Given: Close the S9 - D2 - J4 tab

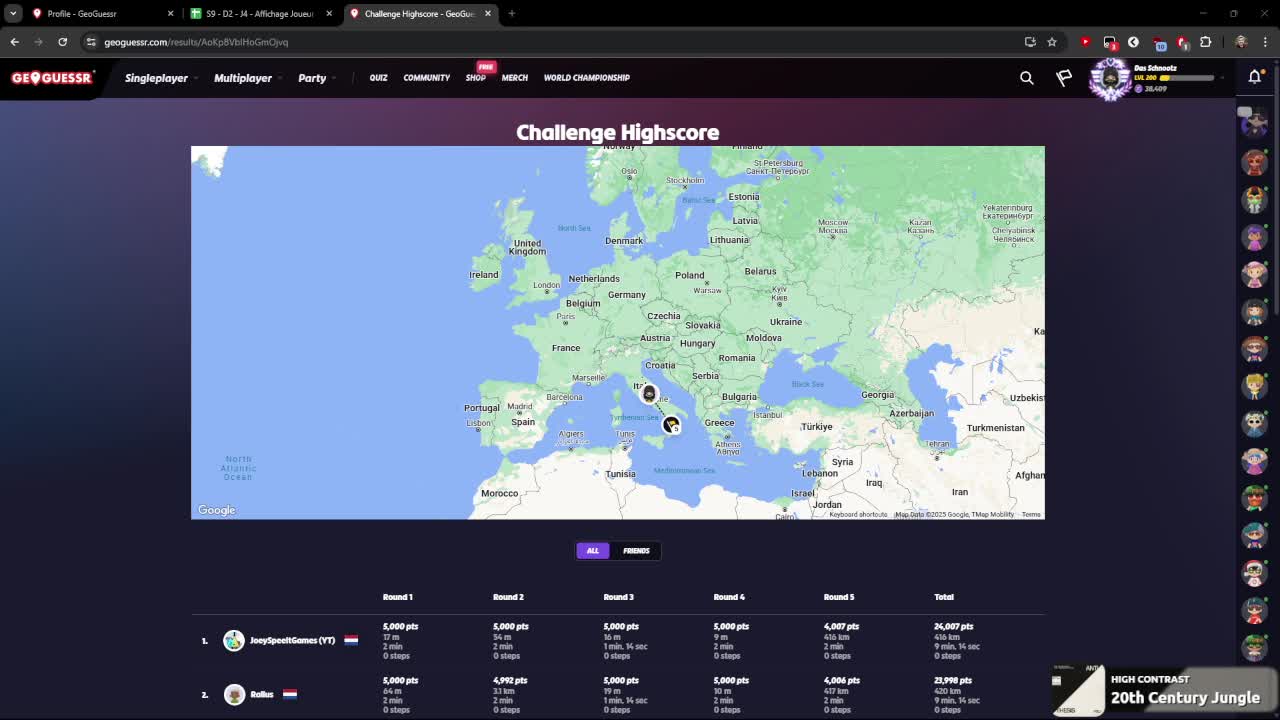Looking at the screenshot, I should [x=329, y=13].
